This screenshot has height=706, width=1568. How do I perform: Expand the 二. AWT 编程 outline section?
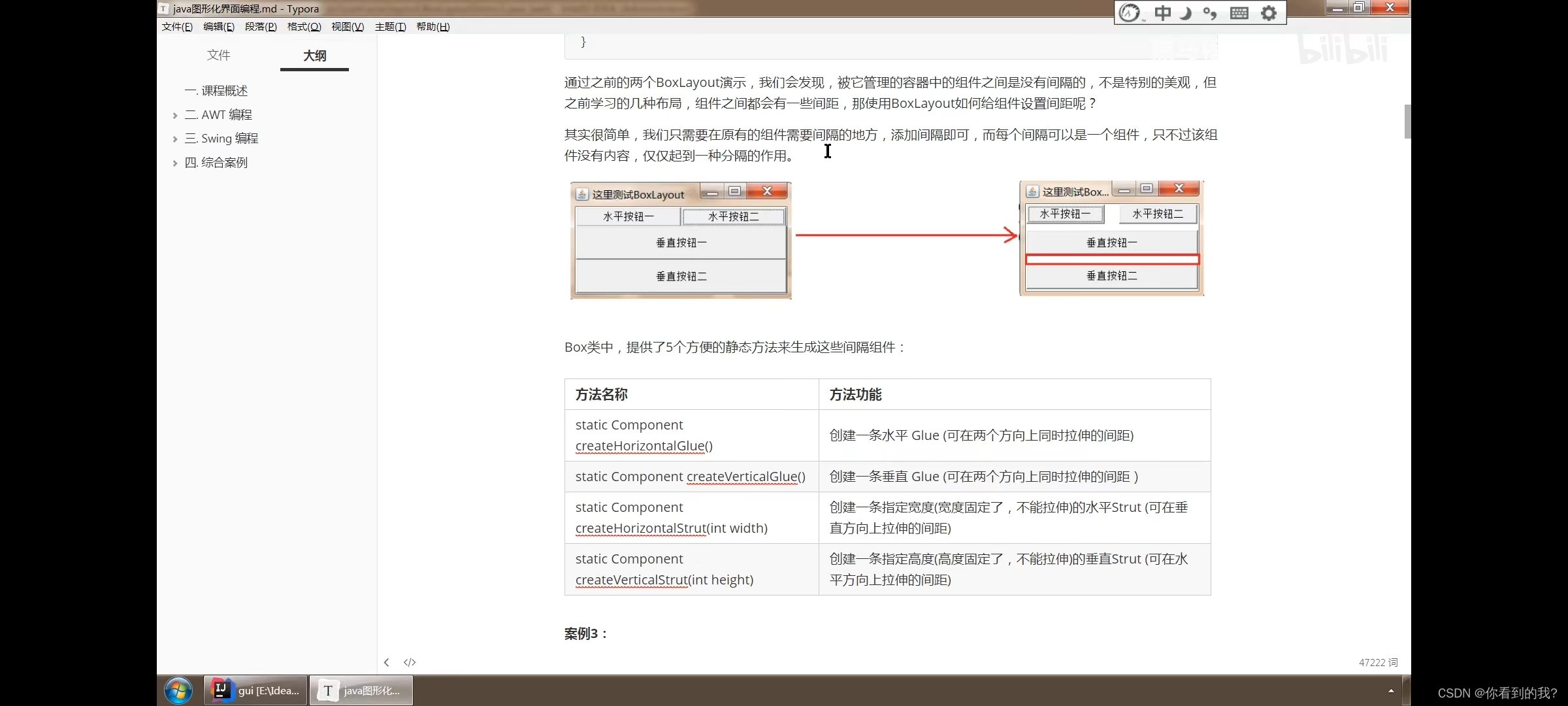click(175, 116)
